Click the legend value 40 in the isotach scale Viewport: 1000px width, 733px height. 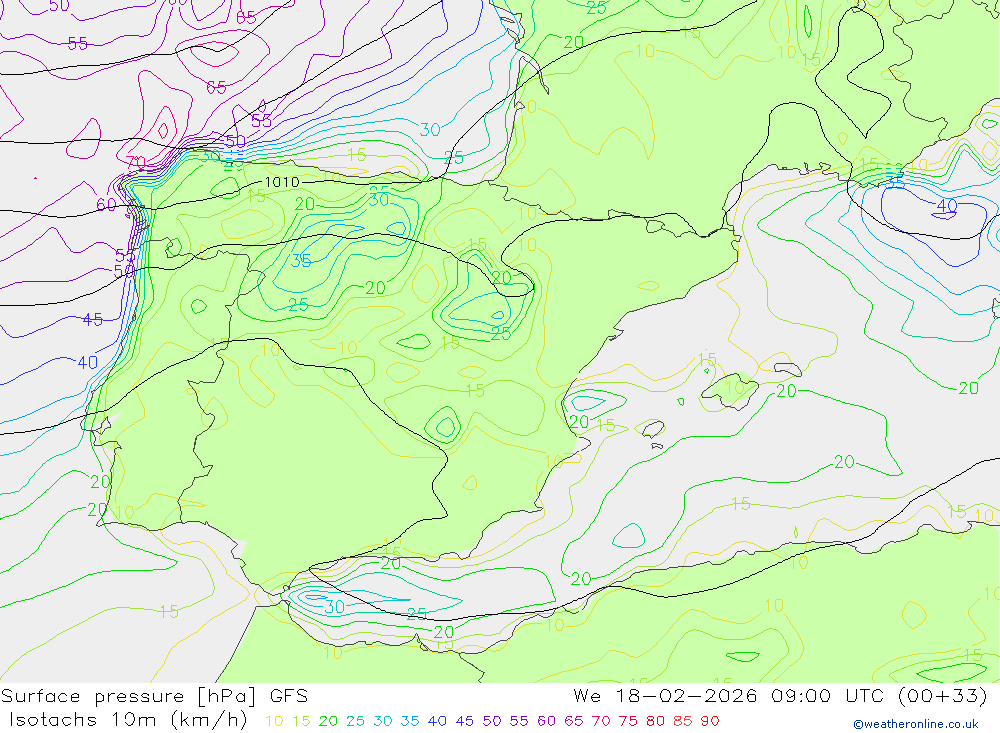pyautogui.click(x=438, y=721)
